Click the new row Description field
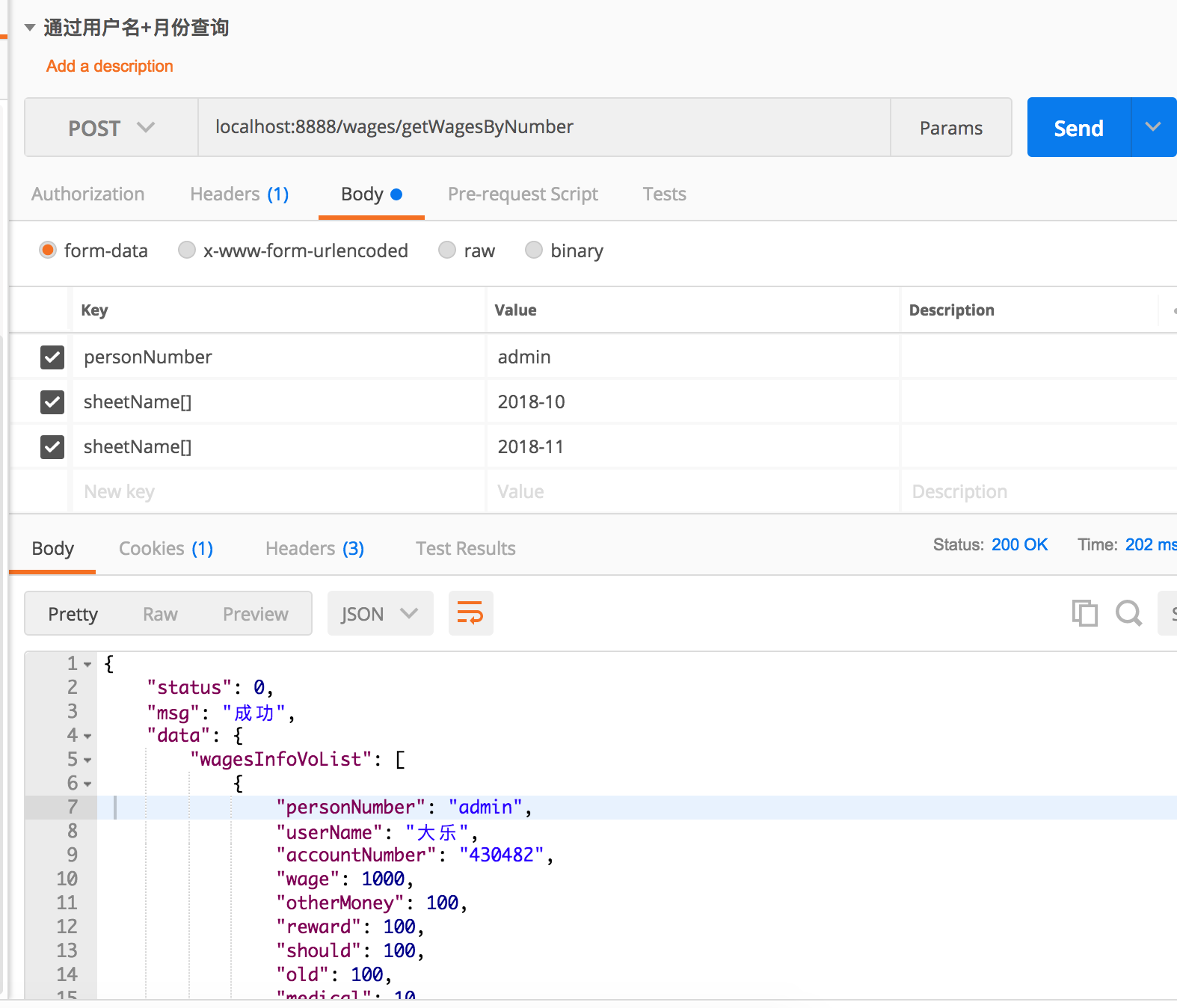 (1039, 491)
